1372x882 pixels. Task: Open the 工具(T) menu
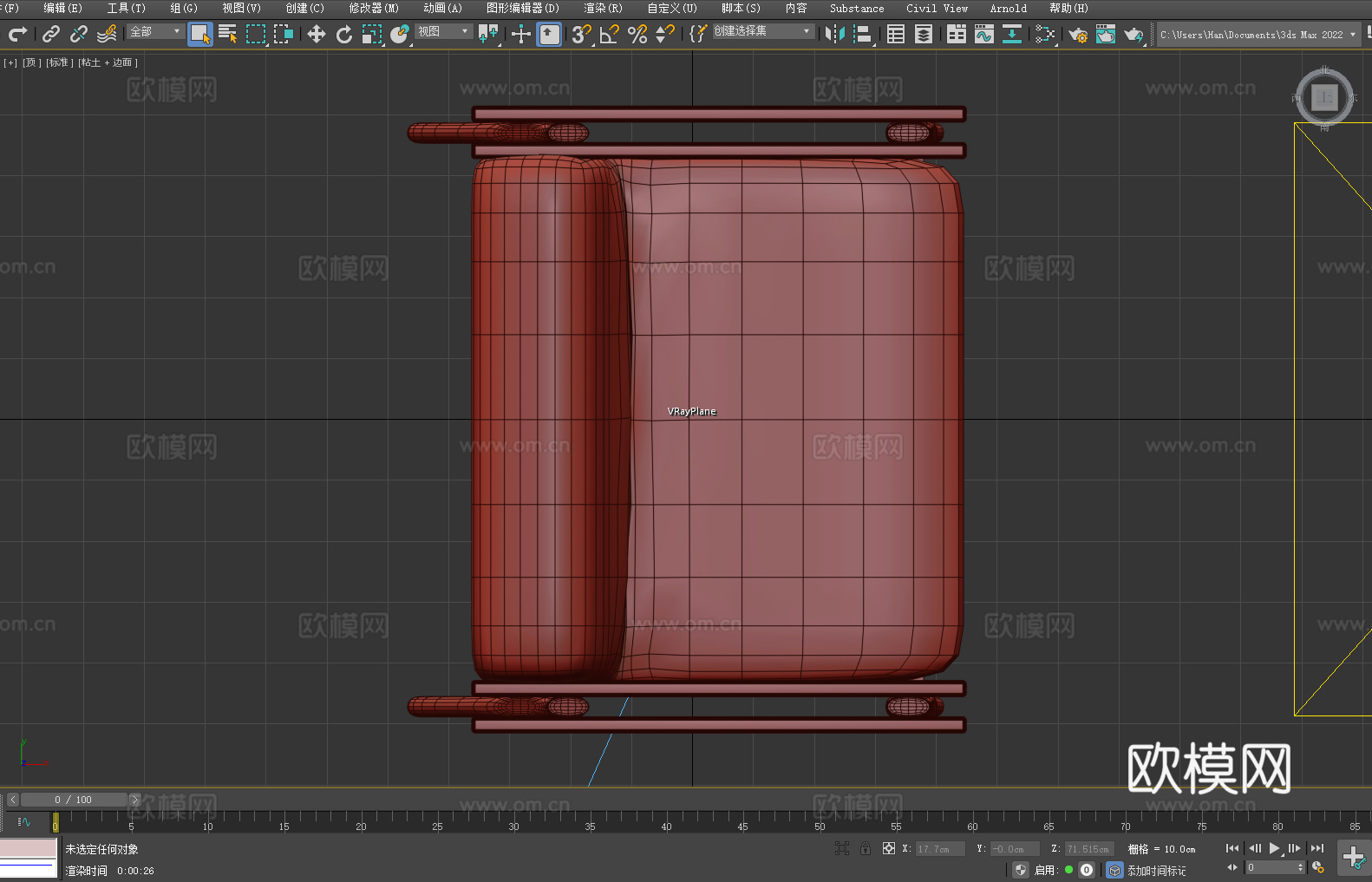click(x=126, y=8)
